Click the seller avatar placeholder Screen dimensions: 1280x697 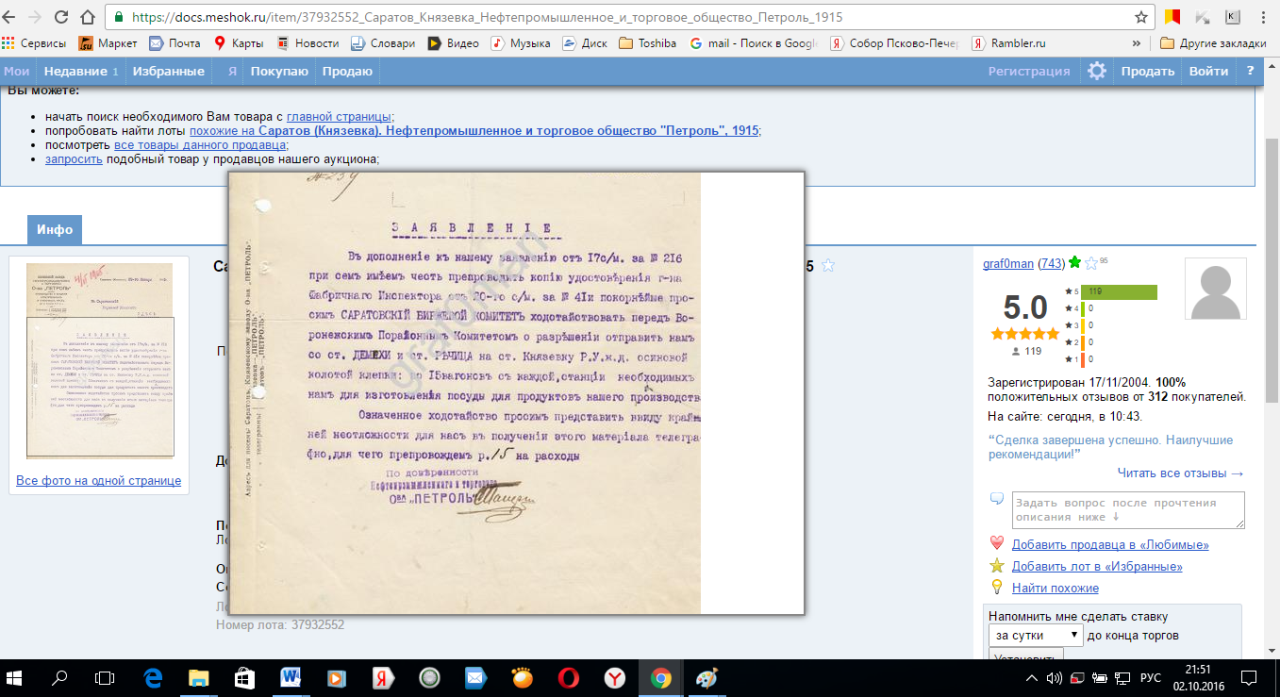coord(1215,289)
